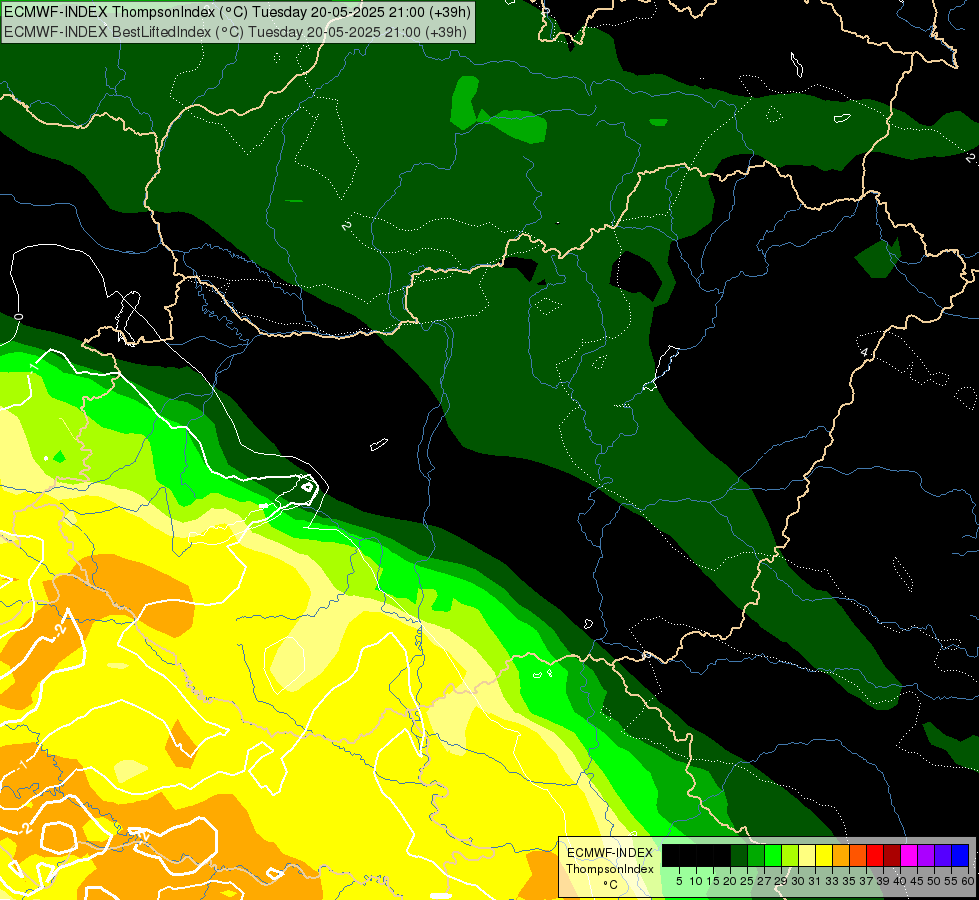This screenshot has height=900, width=979.
Task: Click the legend tick label 39
Action: (883, 881)
